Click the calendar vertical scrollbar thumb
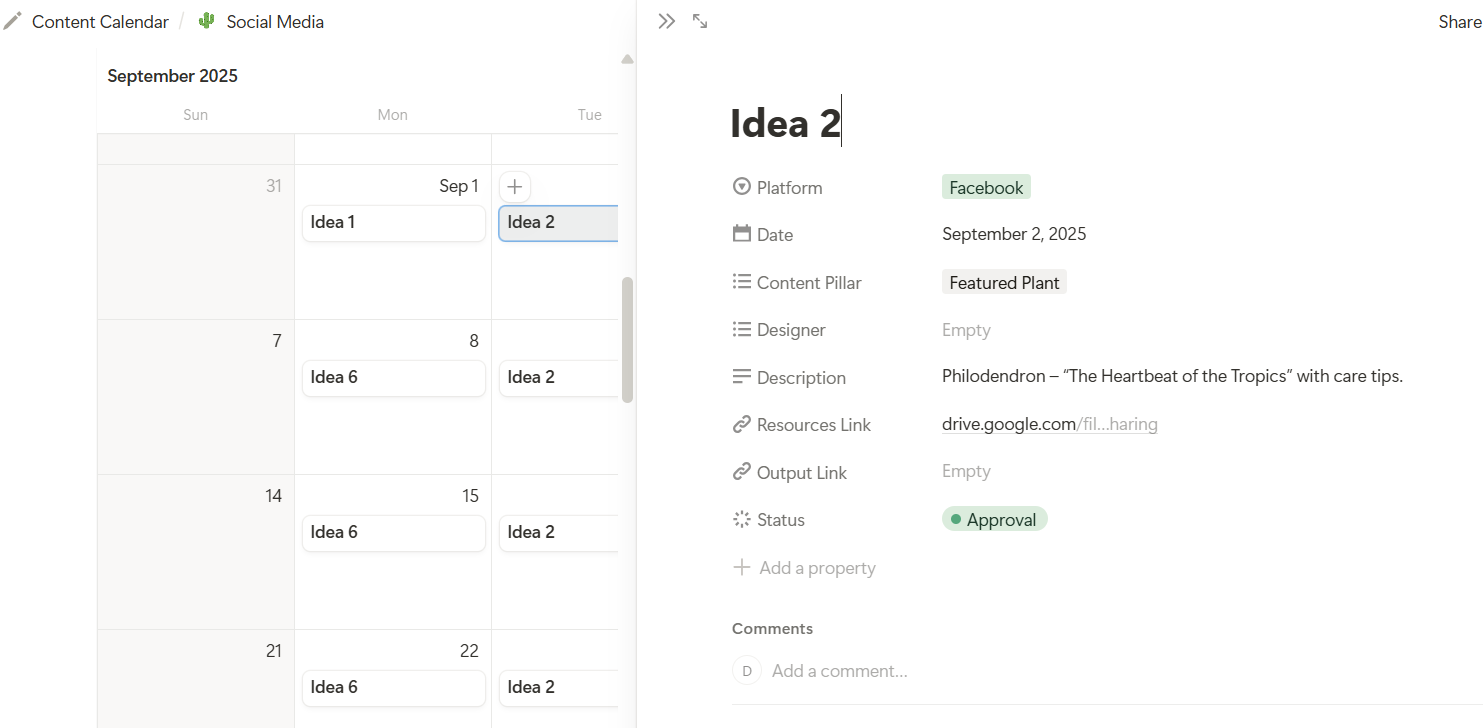 click(627, 340)
